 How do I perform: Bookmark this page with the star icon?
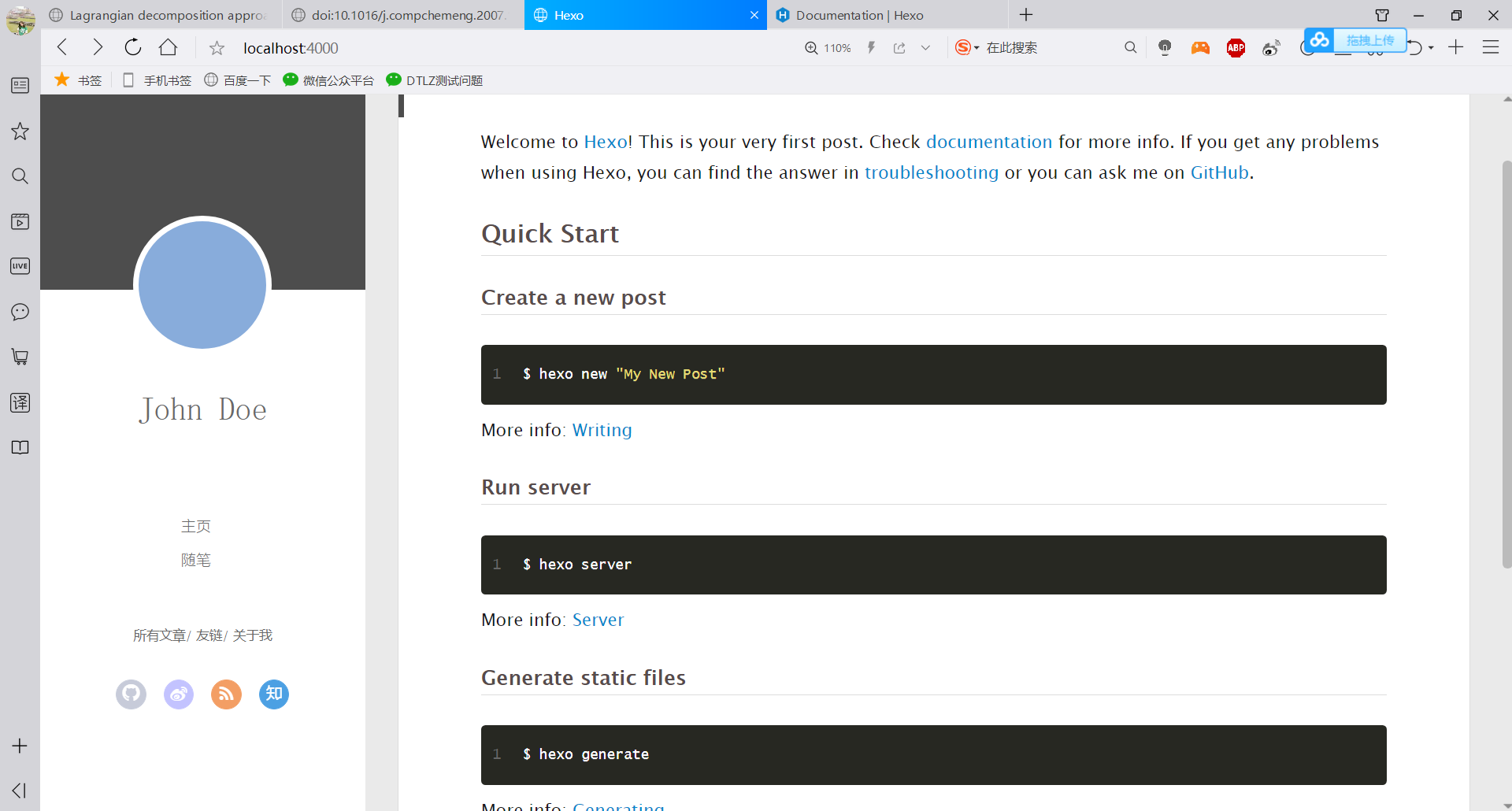tap(217, 48)
